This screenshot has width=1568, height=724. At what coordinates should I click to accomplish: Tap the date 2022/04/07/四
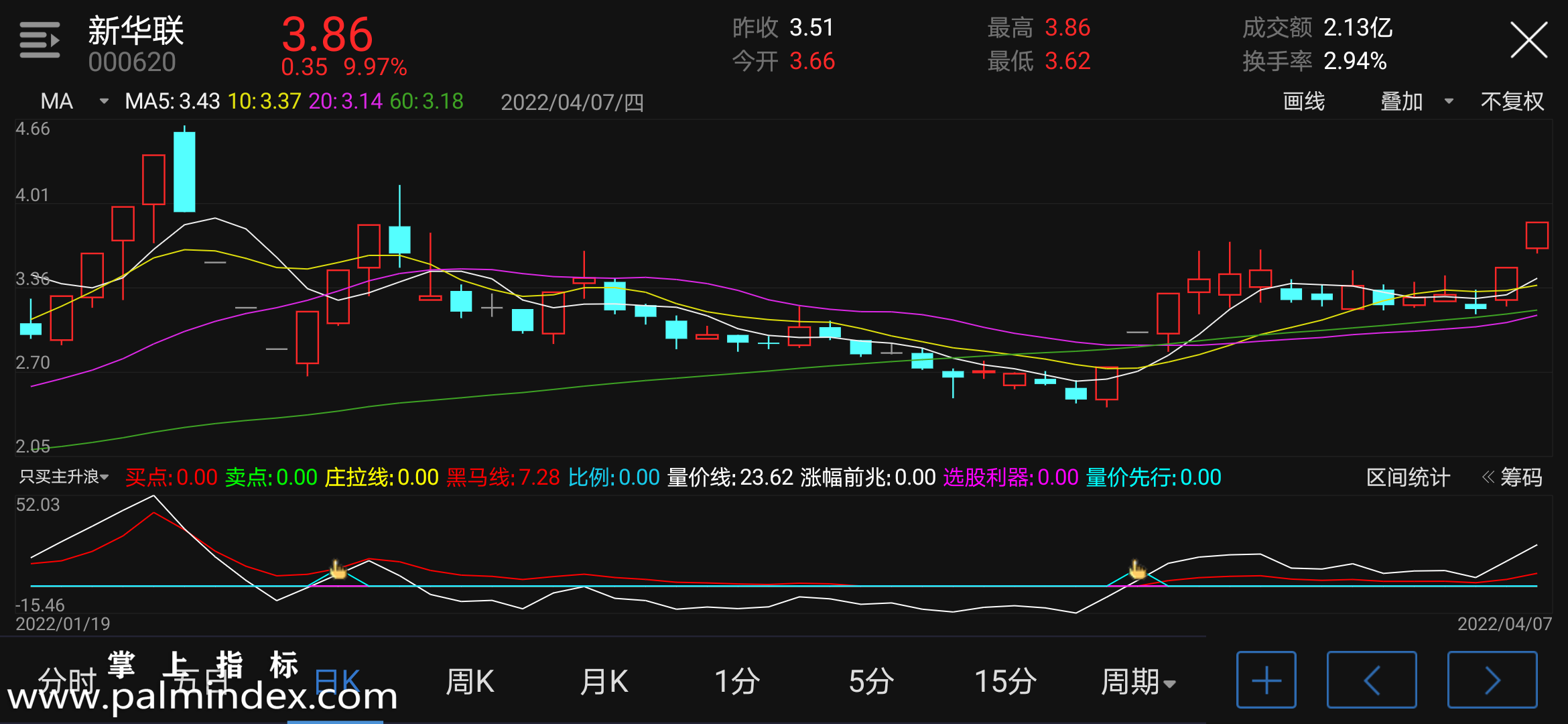pos(572,102)
